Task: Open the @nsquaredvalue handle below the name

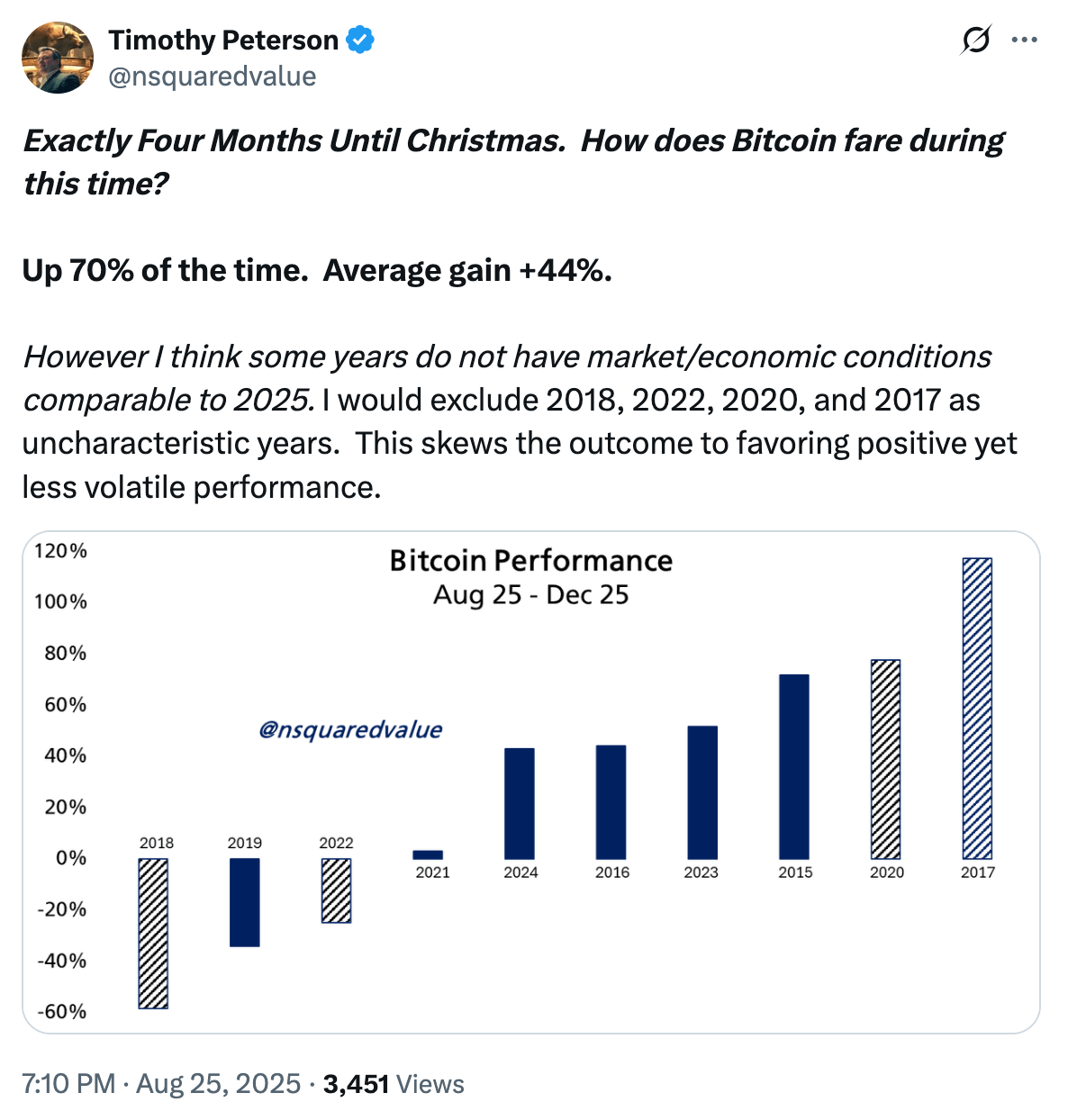Action: click(x=213, y=77)
